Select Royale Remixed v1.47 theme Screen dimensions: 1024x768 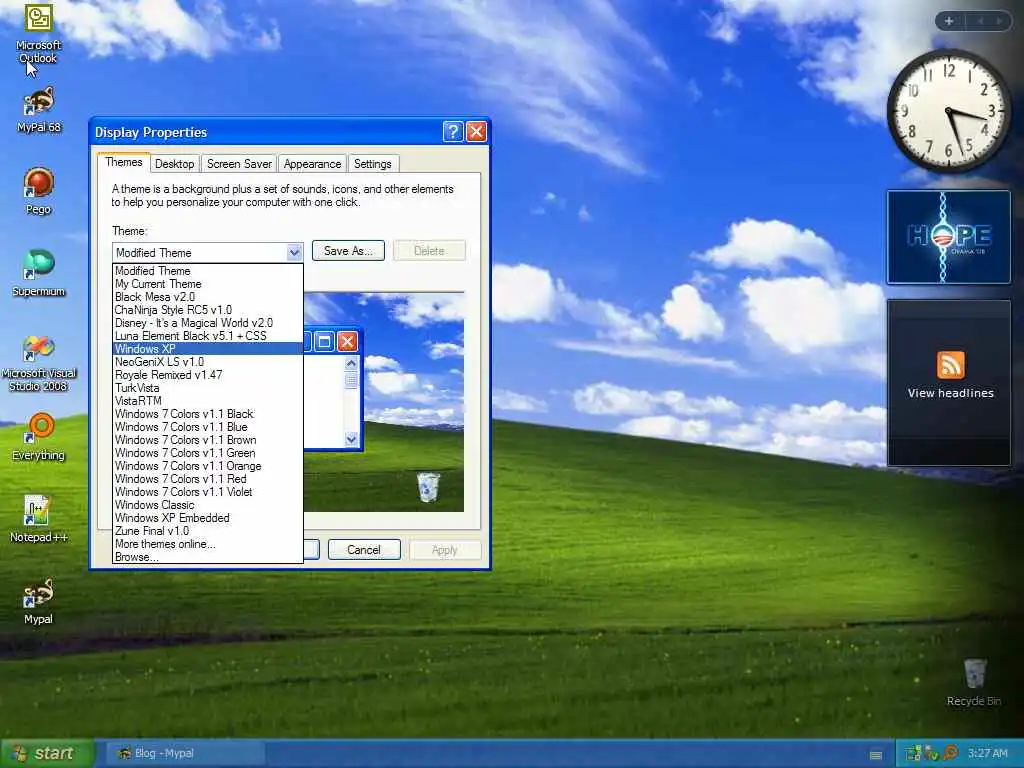point(208,375)
